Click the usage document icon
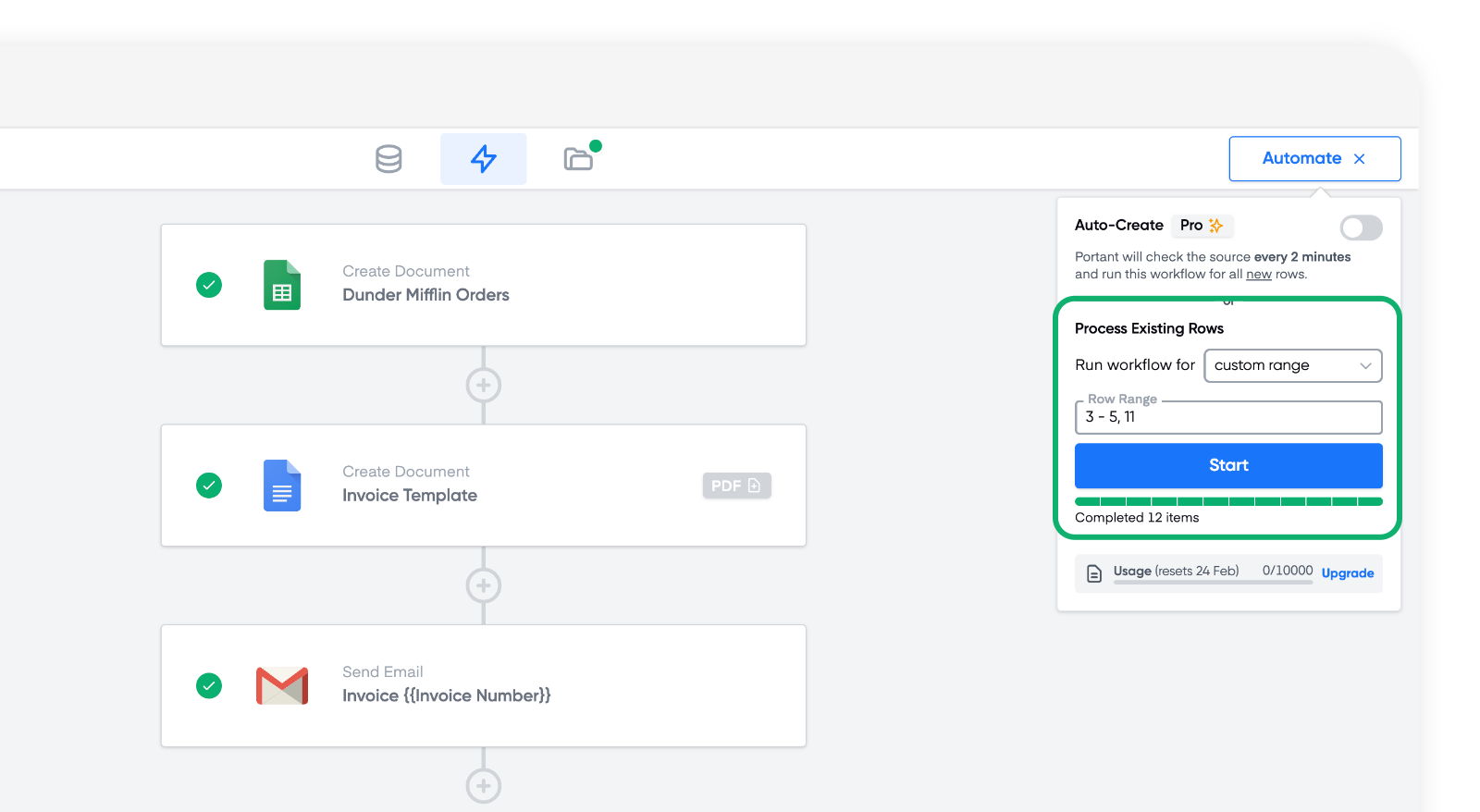This screenshot has width=1480, height=812. [x=1094, y=573]
